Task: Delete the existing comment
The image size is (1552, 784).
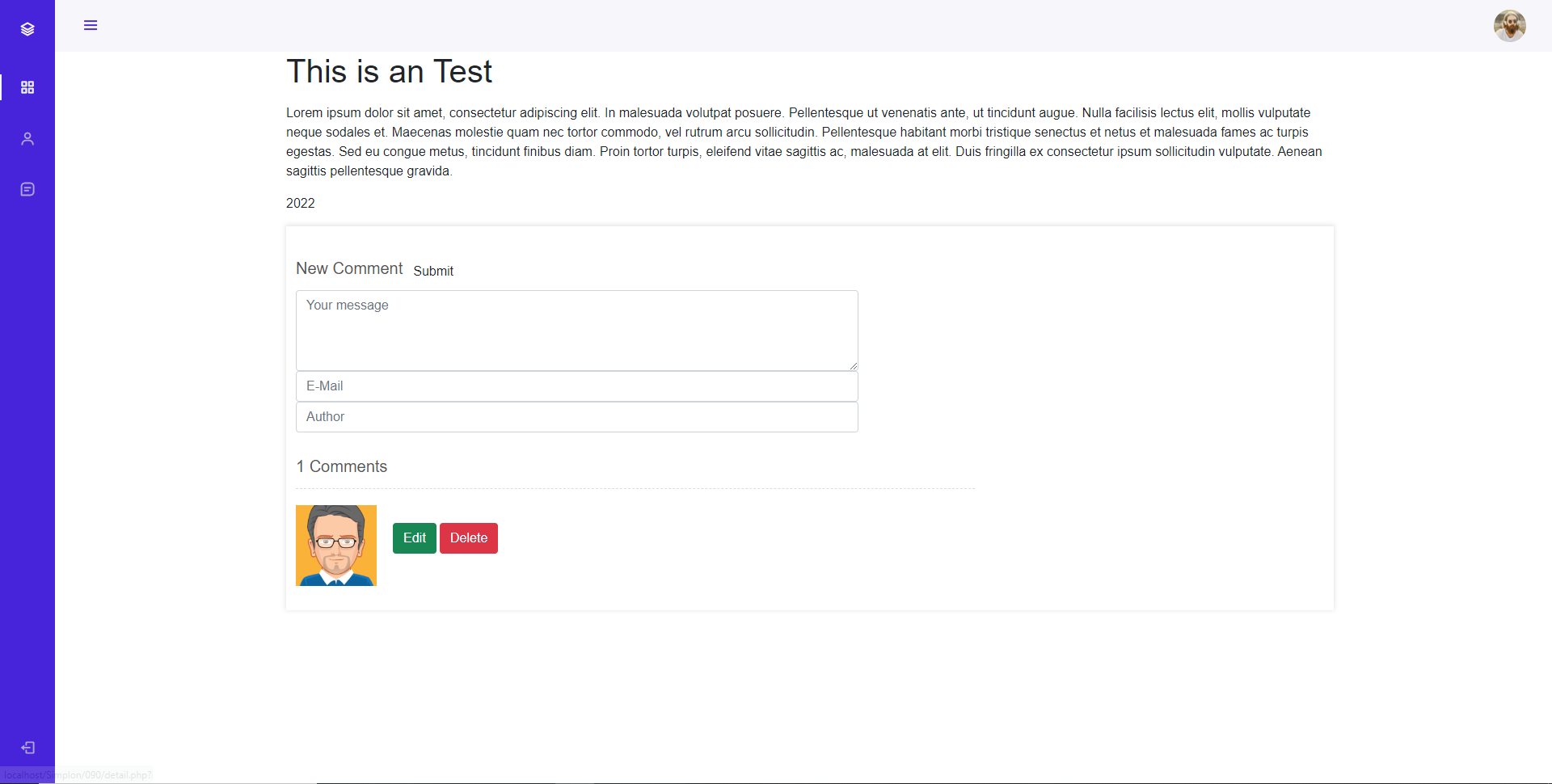Action: pyautogui.click(x=469, y=537)
